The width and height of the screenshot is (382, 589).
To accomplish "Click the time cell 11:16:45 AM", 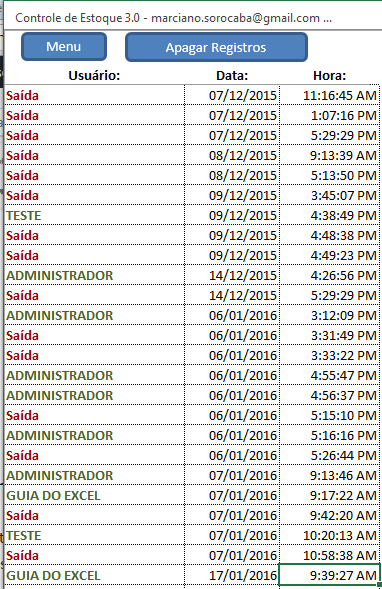I will pyautogui.click(x=329, y=95).
